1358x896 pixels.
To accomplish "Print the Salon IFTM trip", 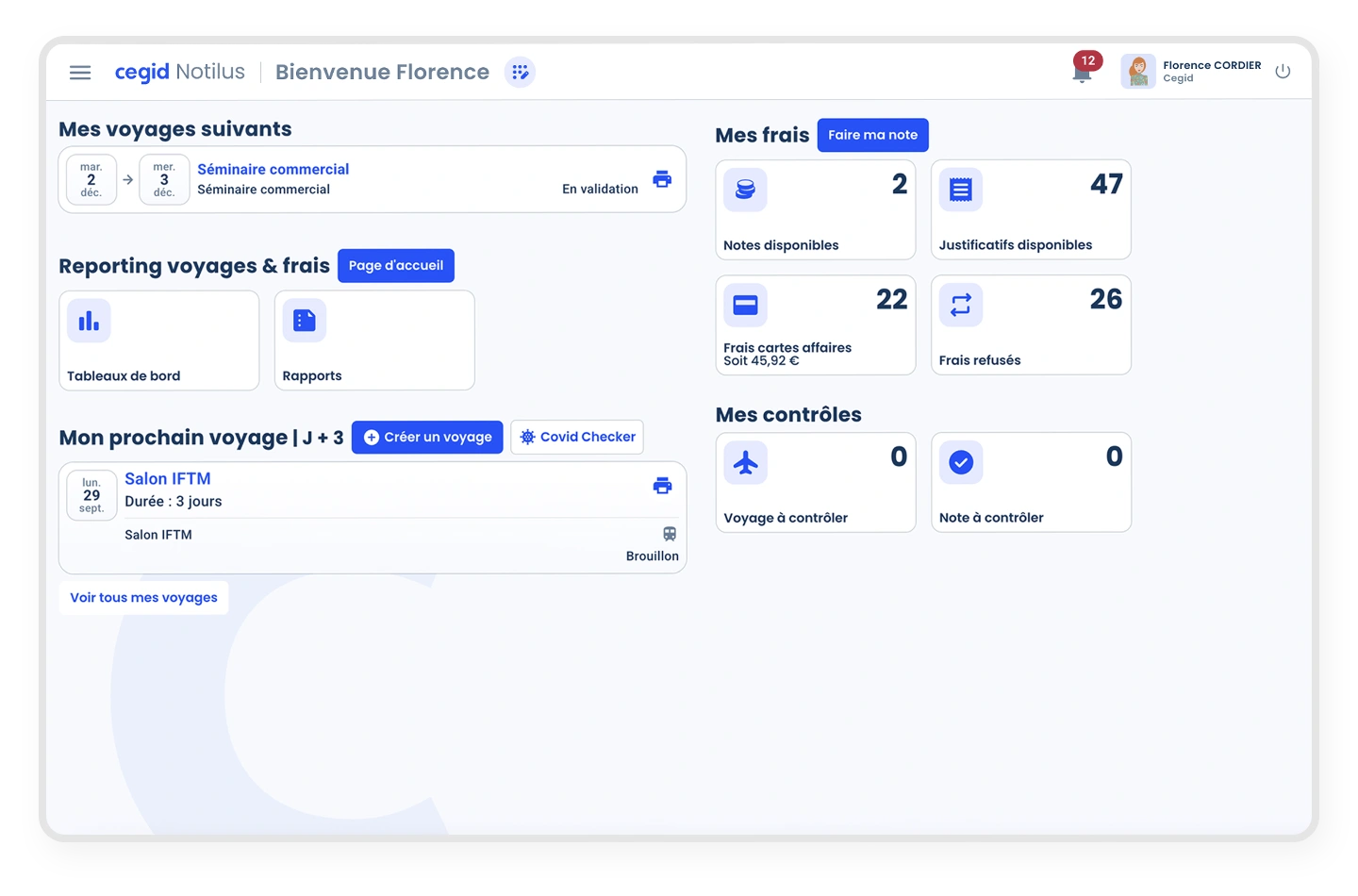I will point(662,486).
